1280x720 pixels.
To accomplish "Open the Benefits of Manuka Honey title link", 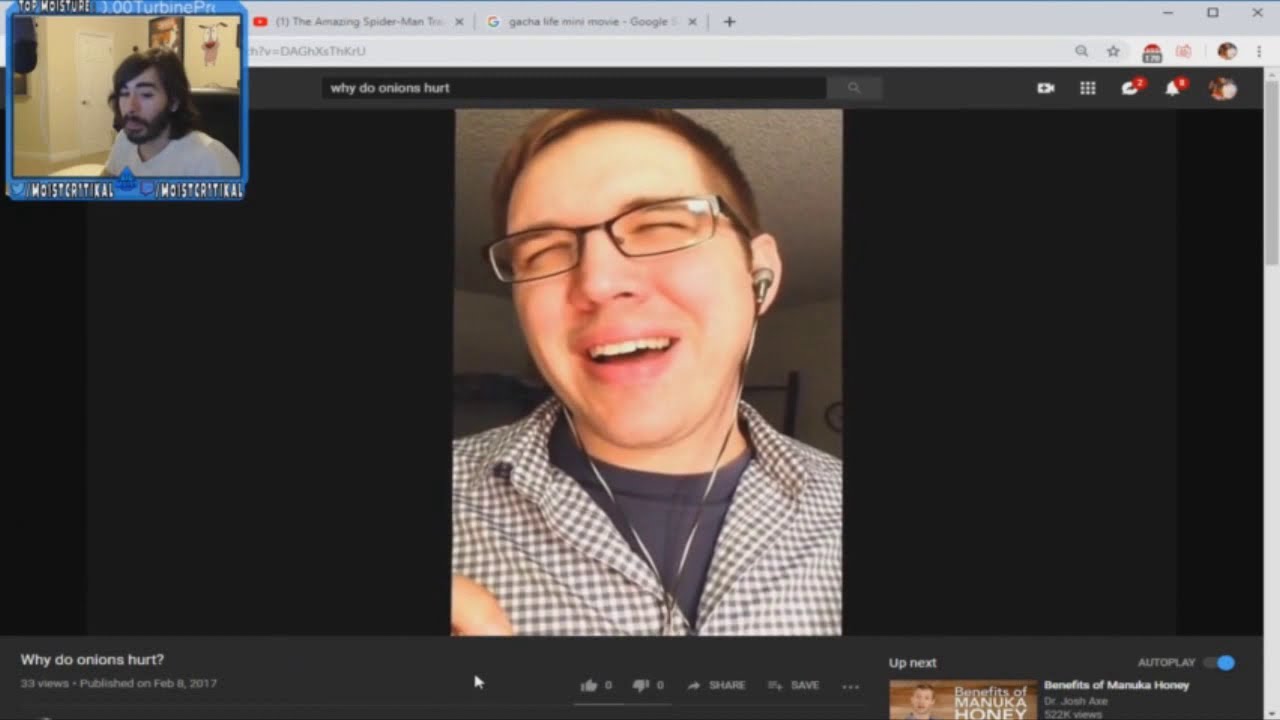I will pyautogui.click(x=1116, y=685).
